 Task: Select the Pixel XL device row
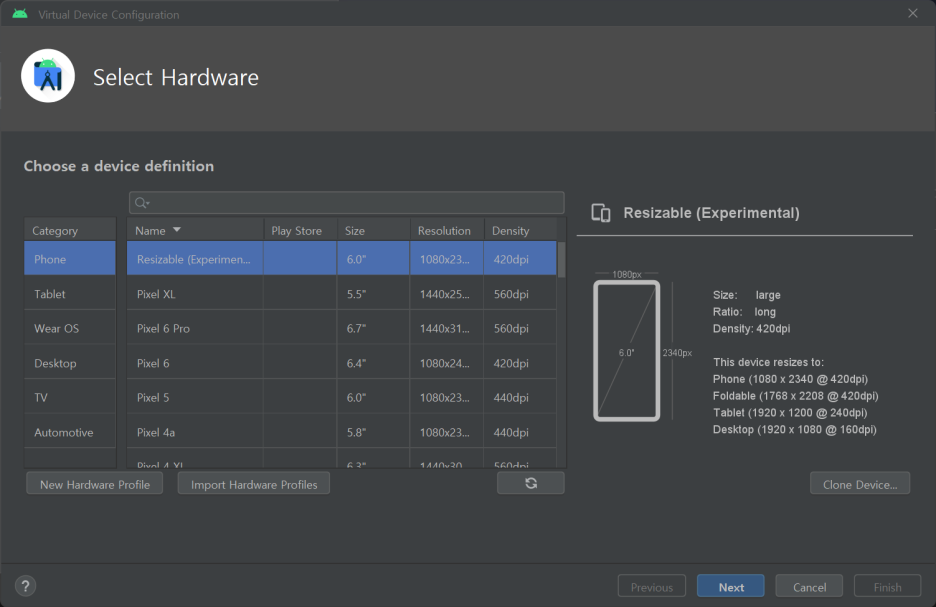pyautogui.click(x=342, y=294)
